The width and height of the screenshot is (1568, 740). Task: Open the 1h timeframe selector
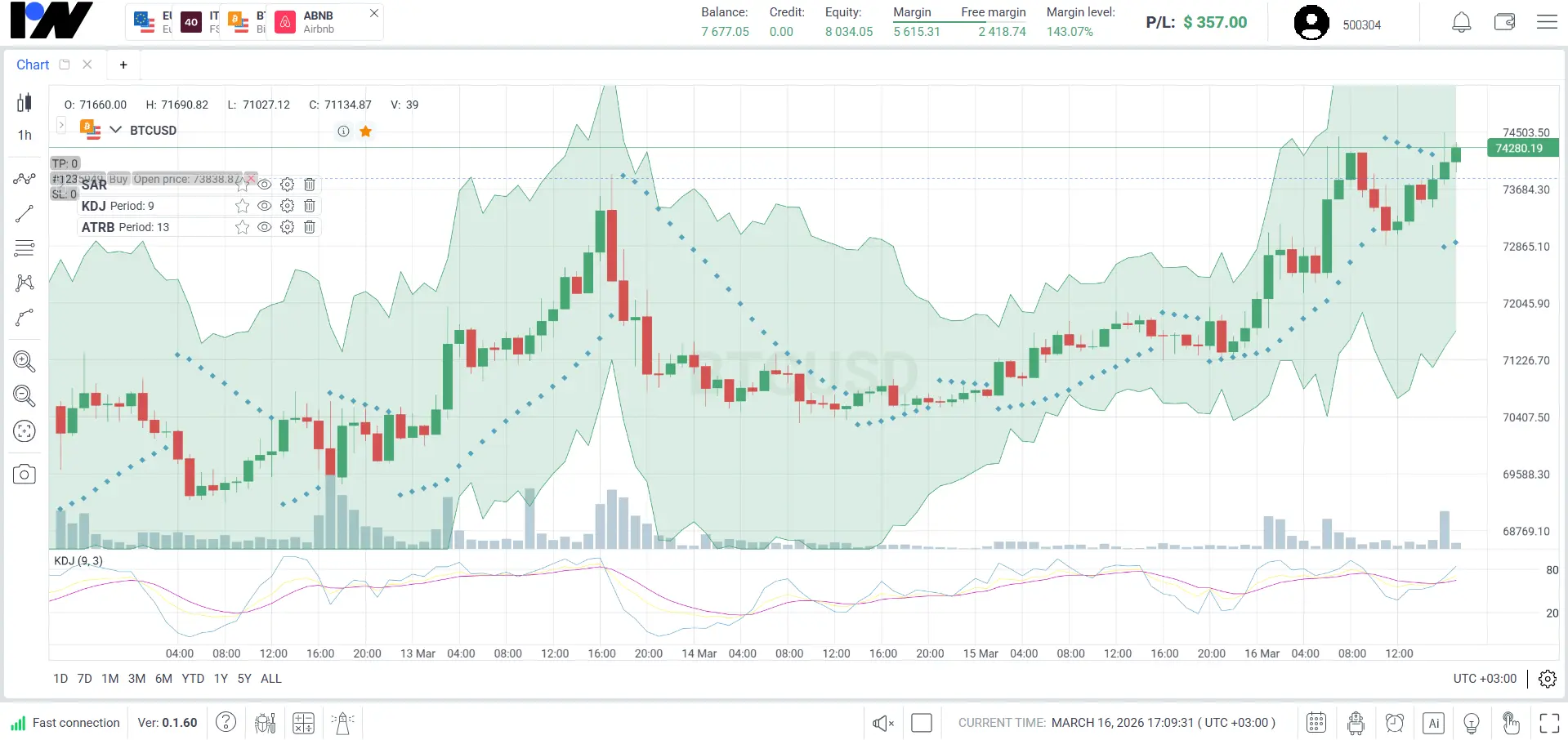(25, 136)
